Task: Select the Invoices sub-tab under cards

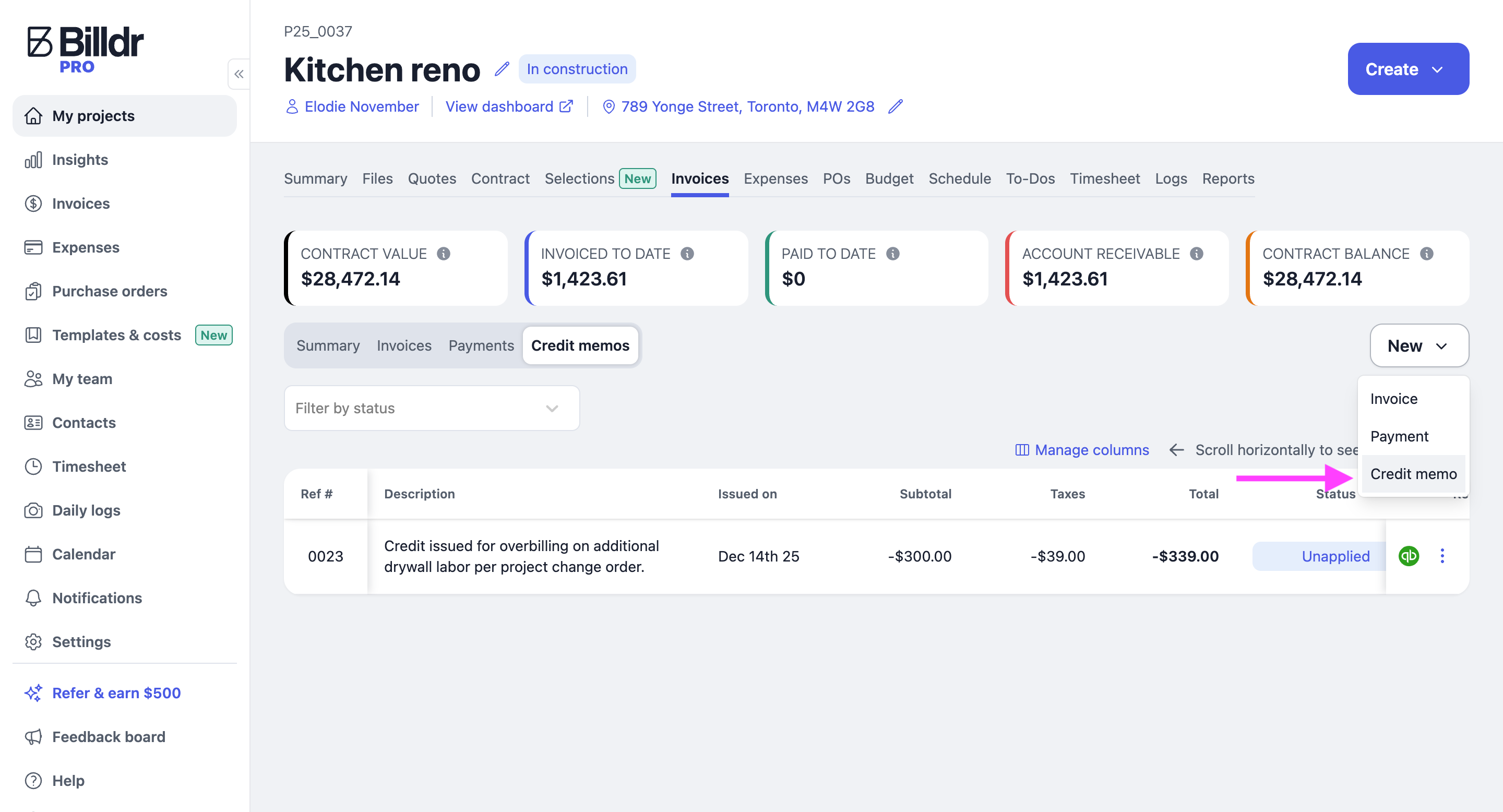Action: click(x=404, y=345)
